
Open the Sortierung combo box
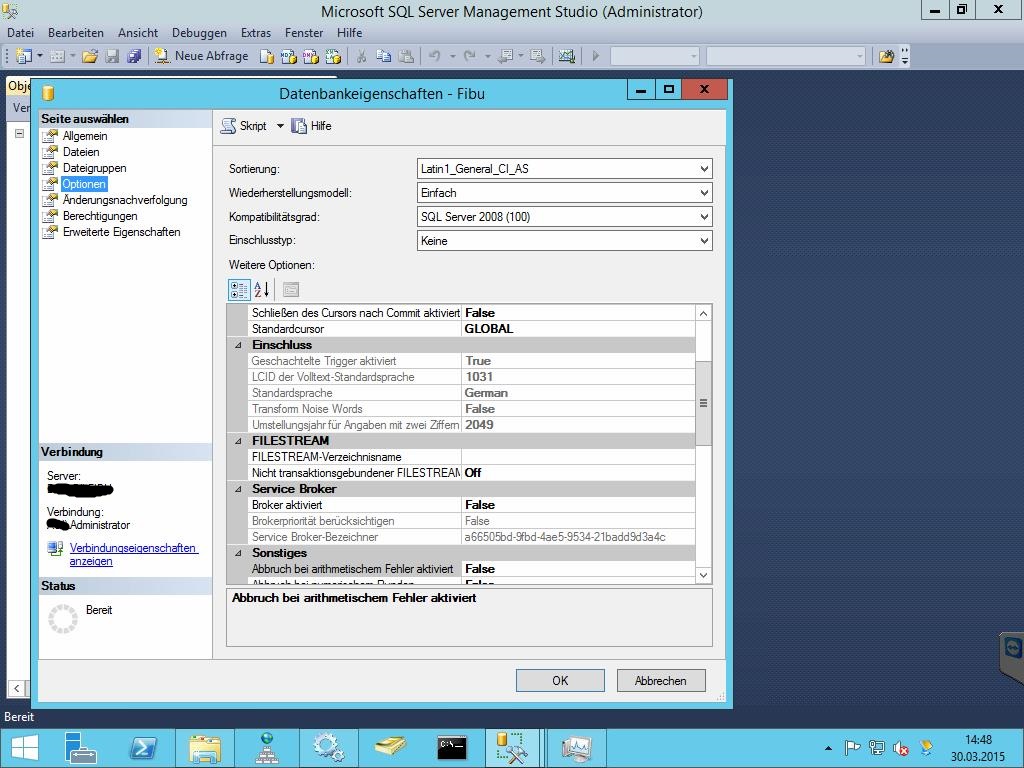coord(564,168)
